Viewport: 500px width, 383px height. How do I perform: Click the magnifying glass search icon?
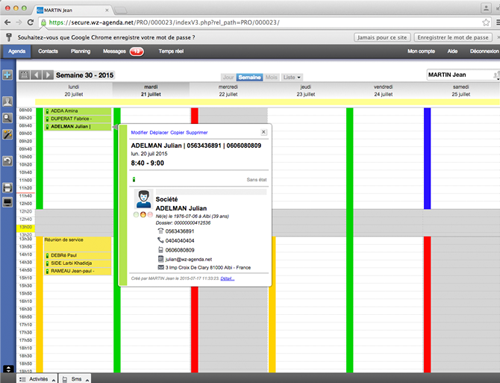click(x=7, y=118)
